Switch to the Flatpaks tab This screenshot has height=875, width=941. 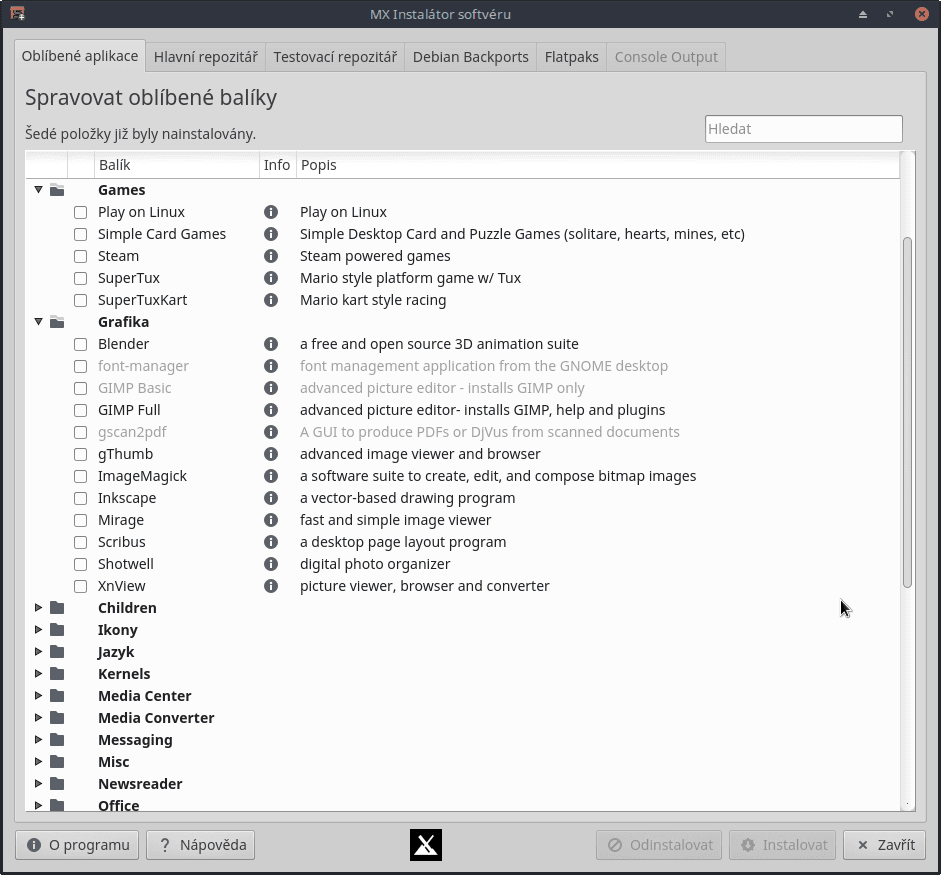point(571,57)
